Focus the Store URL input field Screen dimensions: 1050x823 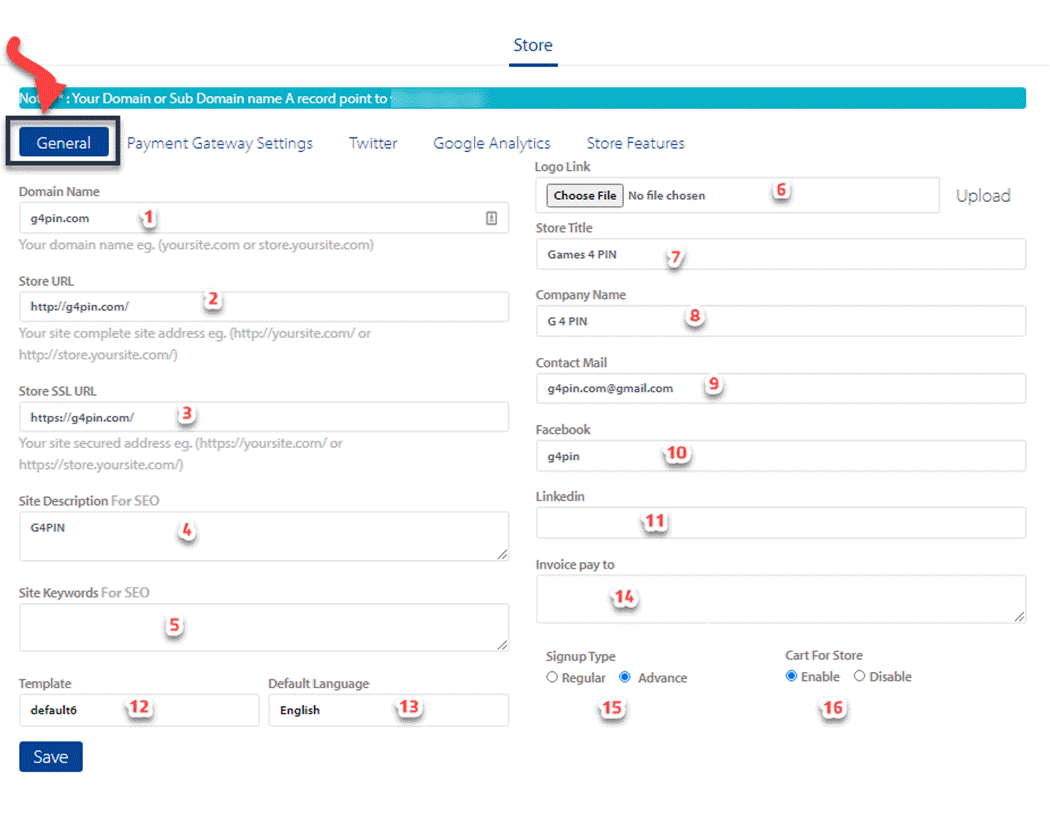pos(264,307)
